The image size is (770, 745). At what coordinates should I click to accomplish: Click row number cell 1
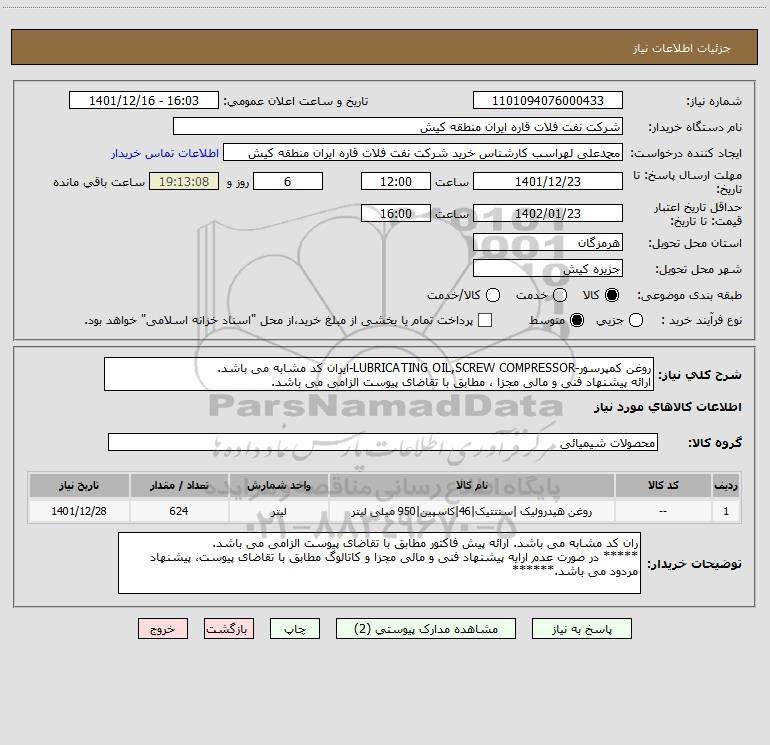point(726,511)
